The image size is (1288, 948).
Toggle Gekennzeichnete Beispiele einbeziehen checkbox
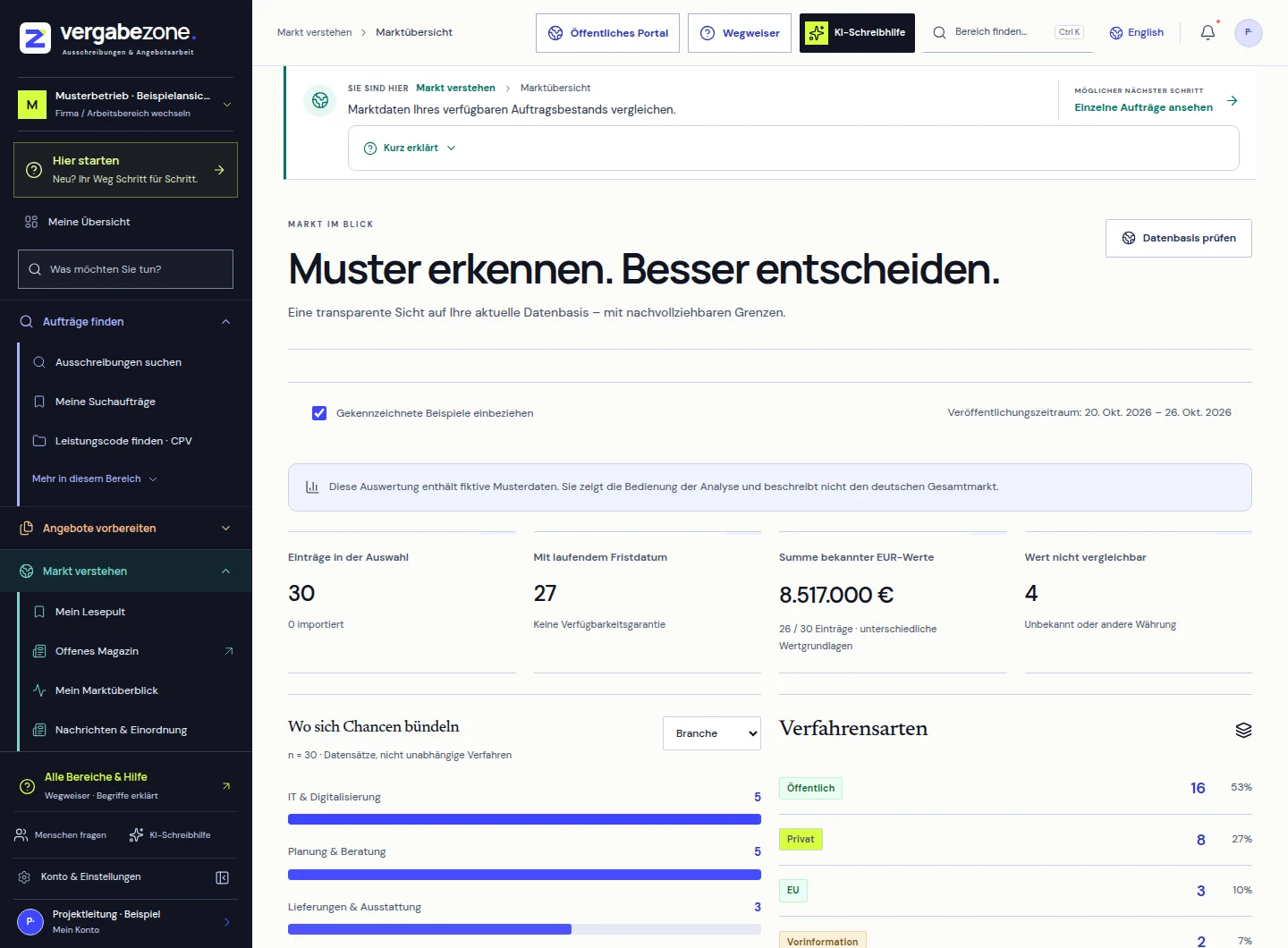pos(319,413)
